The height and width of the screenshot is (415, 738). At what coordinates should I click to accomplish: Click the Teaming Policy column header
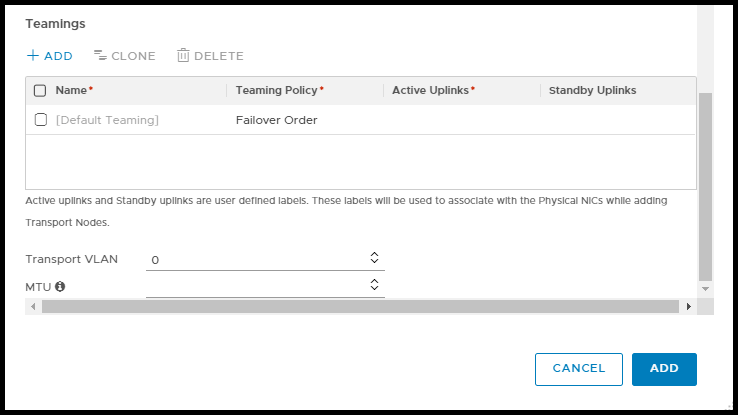279,91
